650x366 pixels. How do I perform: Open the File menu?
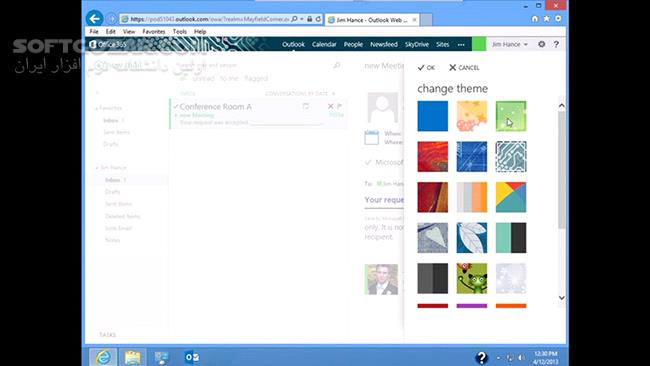tap(94, 32)
